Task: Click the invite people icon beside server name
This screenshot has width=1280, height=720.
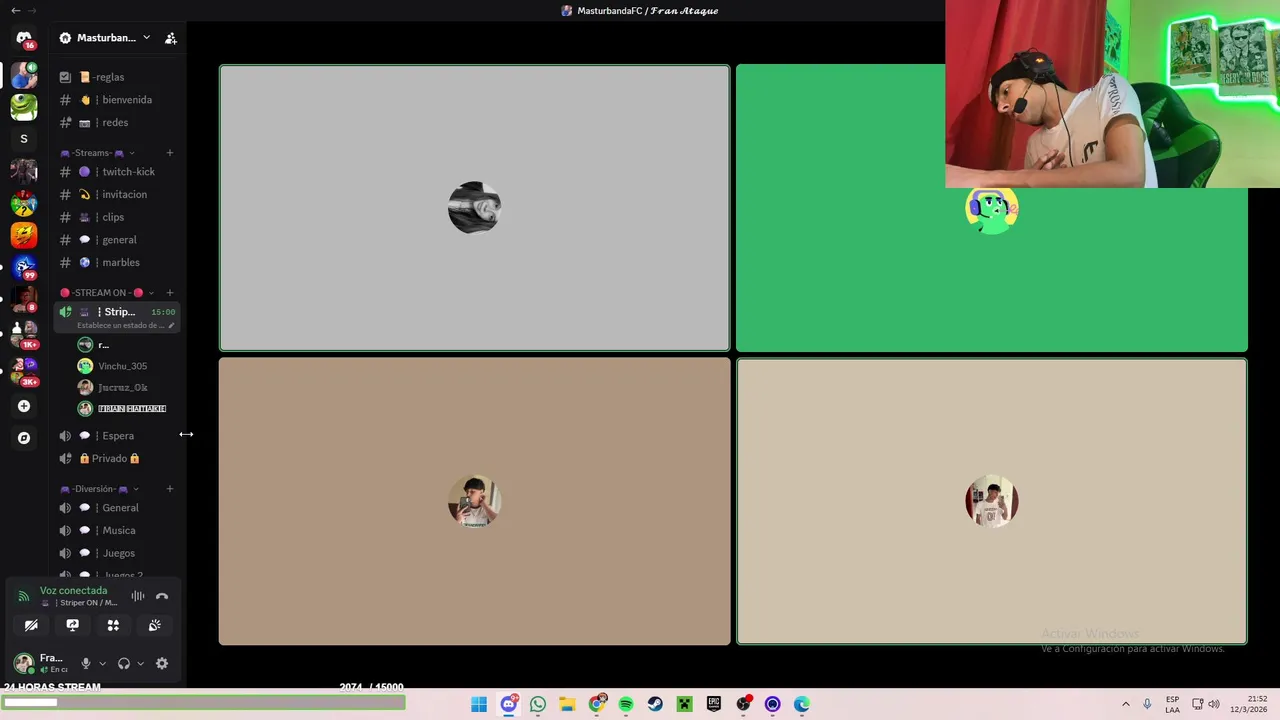Action: (x=171, y=38)
